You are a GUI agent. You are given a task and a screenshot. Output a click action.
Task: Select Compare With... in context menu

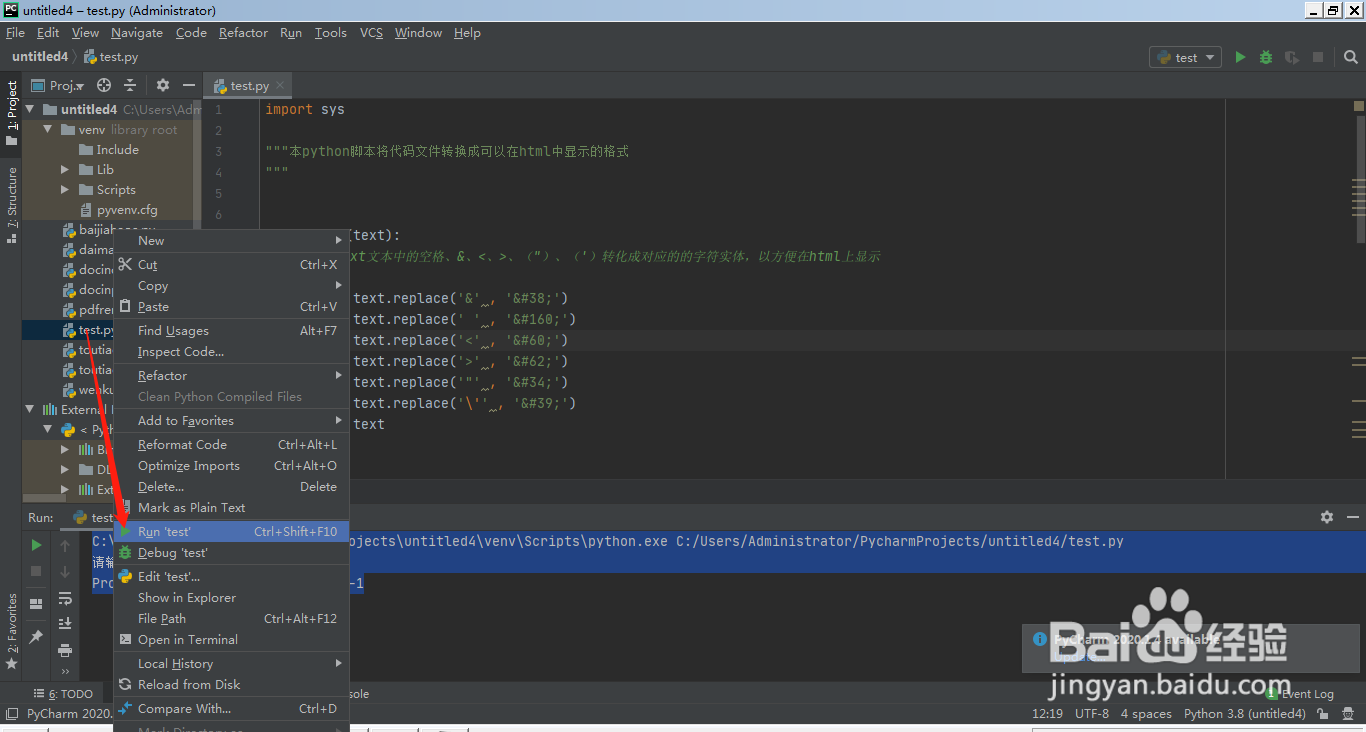[231, 709]
